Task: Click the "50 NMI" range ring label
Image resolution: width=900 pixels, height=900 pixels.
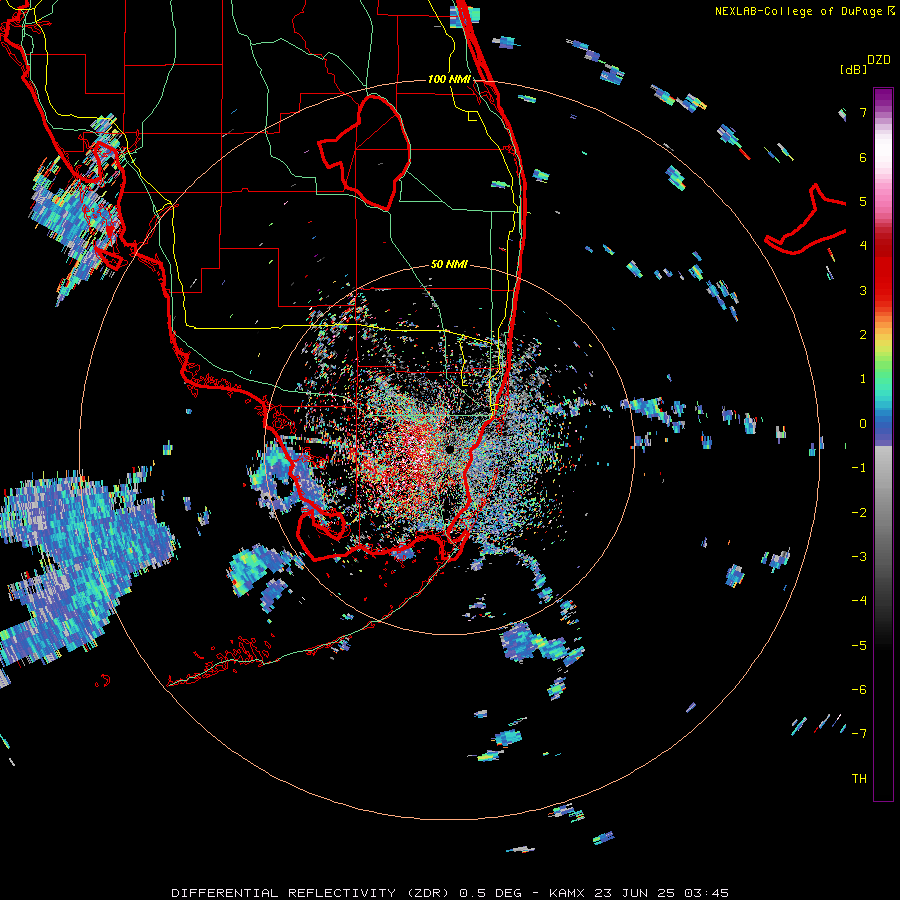Action: (x=449, y=265)
